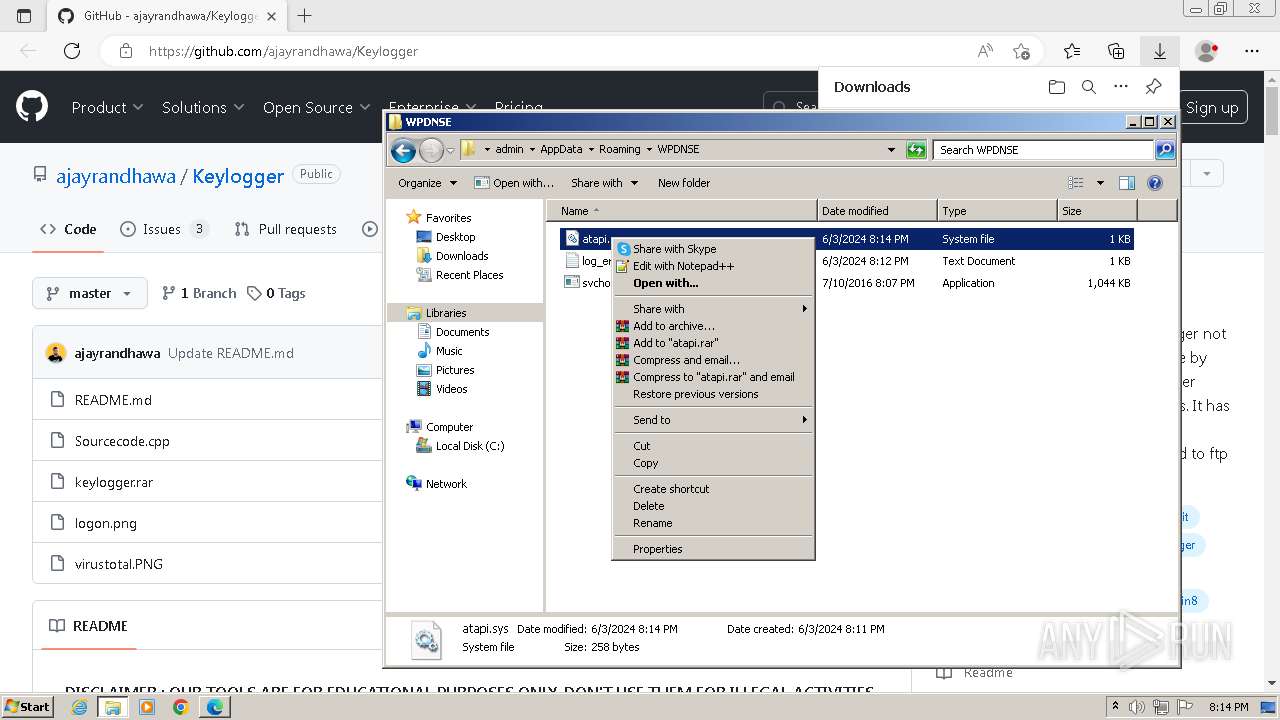Select Restore previous versions entry

point(713,394)
